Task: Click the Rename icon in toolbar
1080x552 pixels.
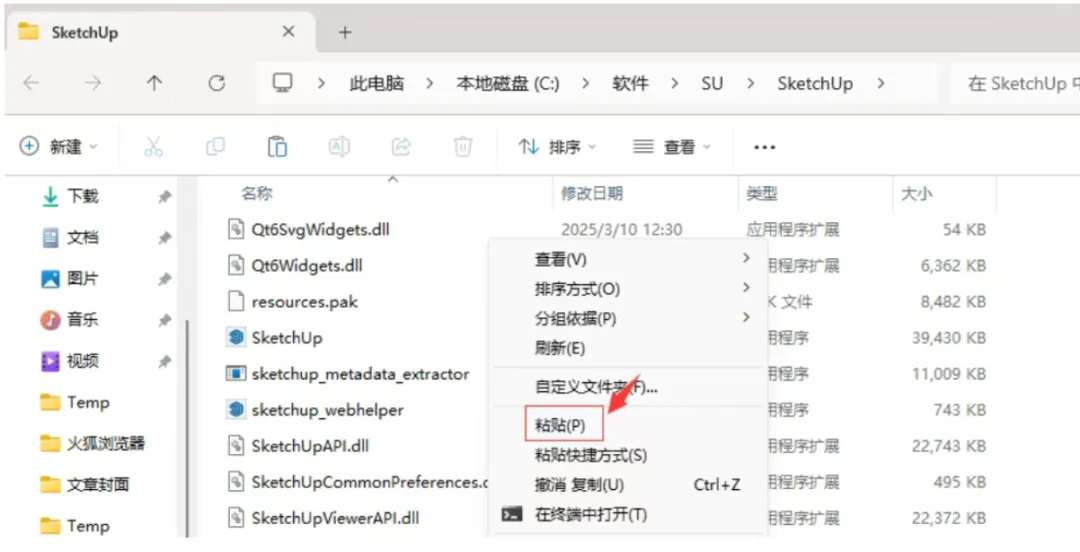Action: (339, 147)
